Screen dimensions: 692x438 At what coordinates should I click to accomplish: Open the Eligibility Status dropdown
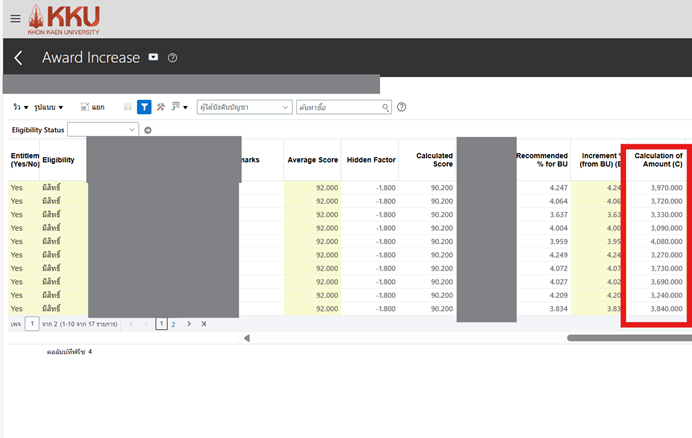(132, 130)
